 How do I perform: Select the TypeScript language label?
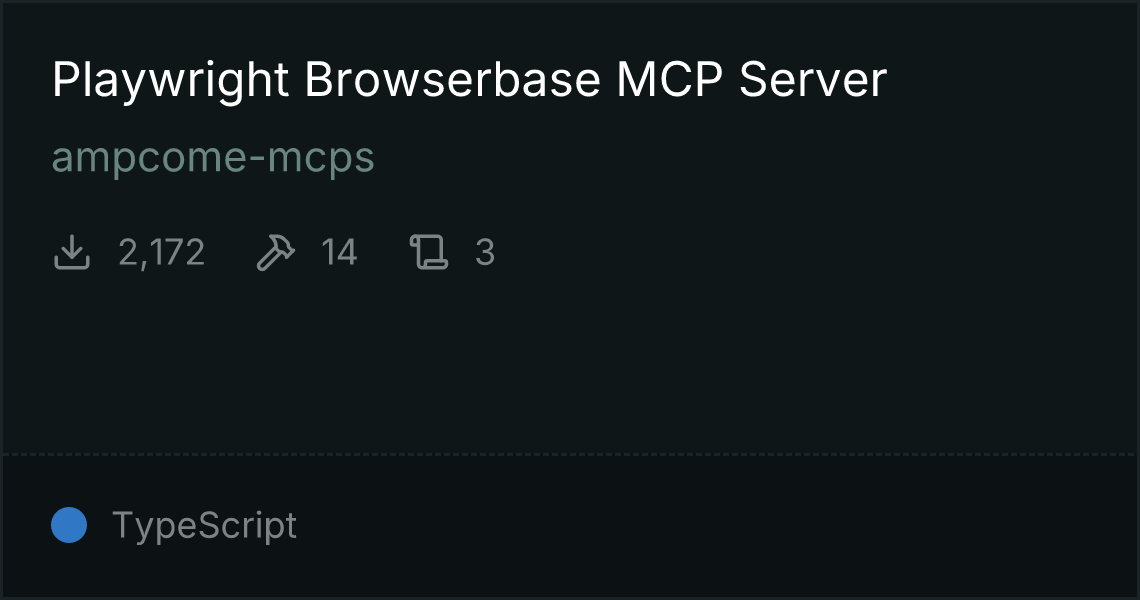click(204, 526)
